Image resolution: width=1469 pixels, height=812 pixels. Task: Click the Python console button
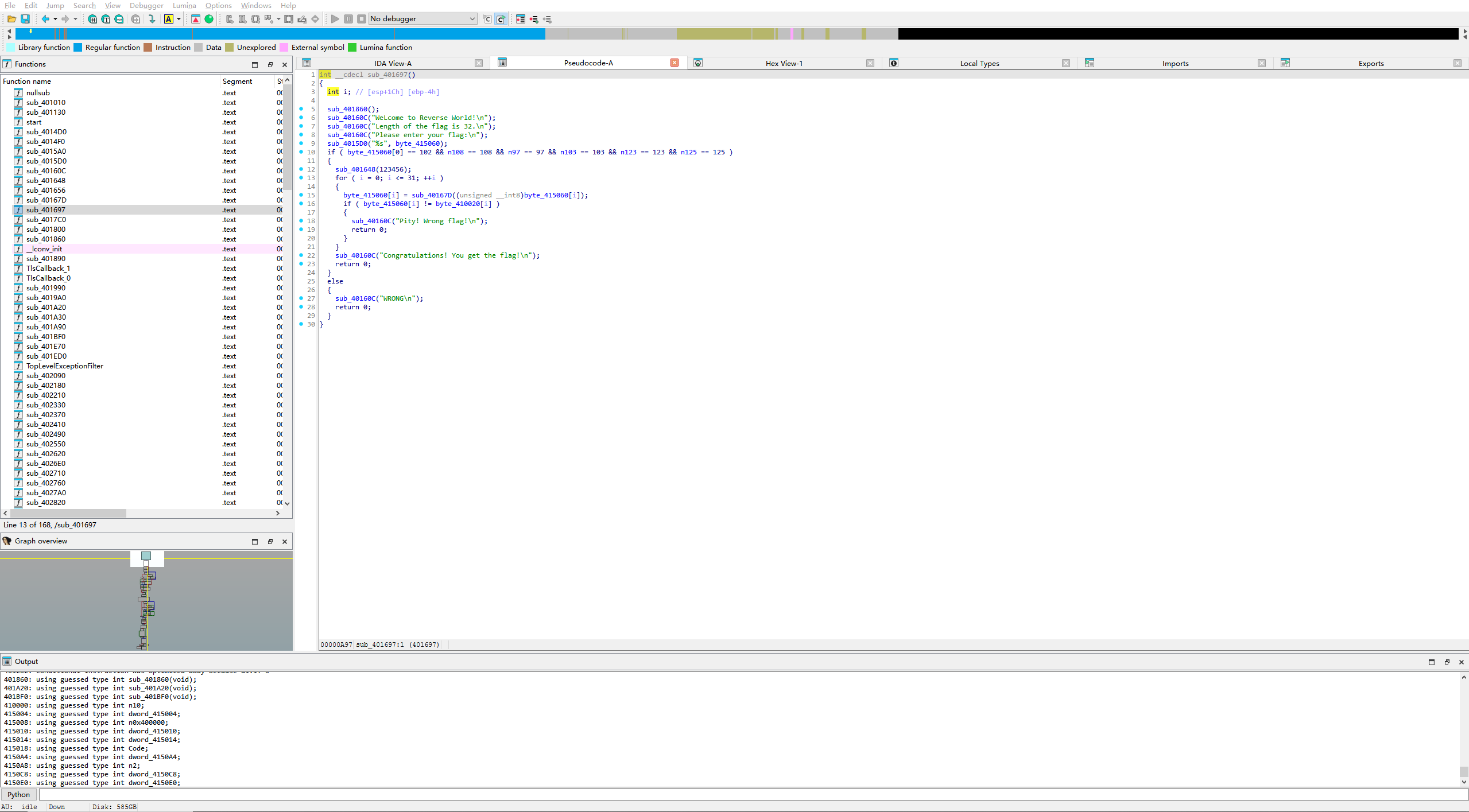[x=19, y=794]
